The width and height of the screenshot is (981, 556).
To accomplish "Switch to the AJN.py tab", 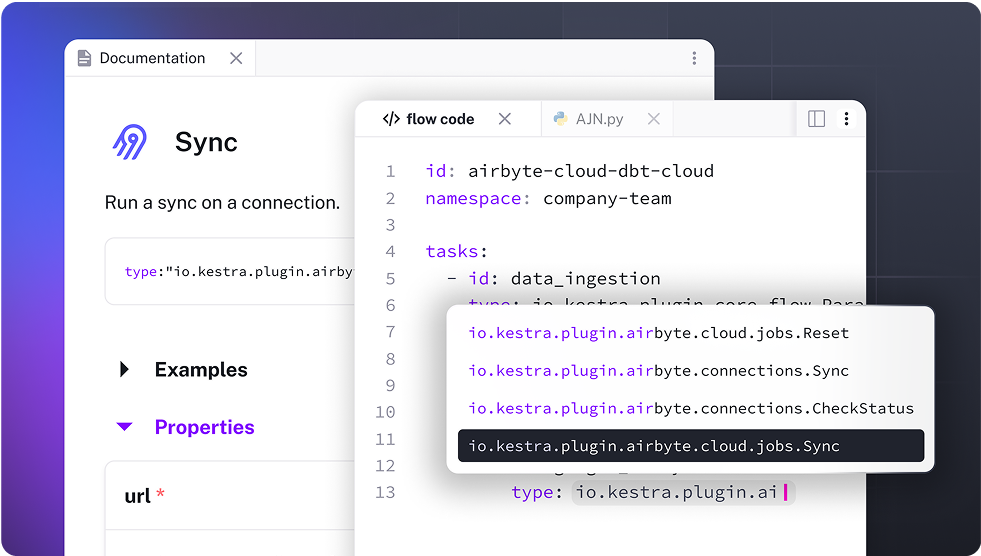I will tap(599, 119).
